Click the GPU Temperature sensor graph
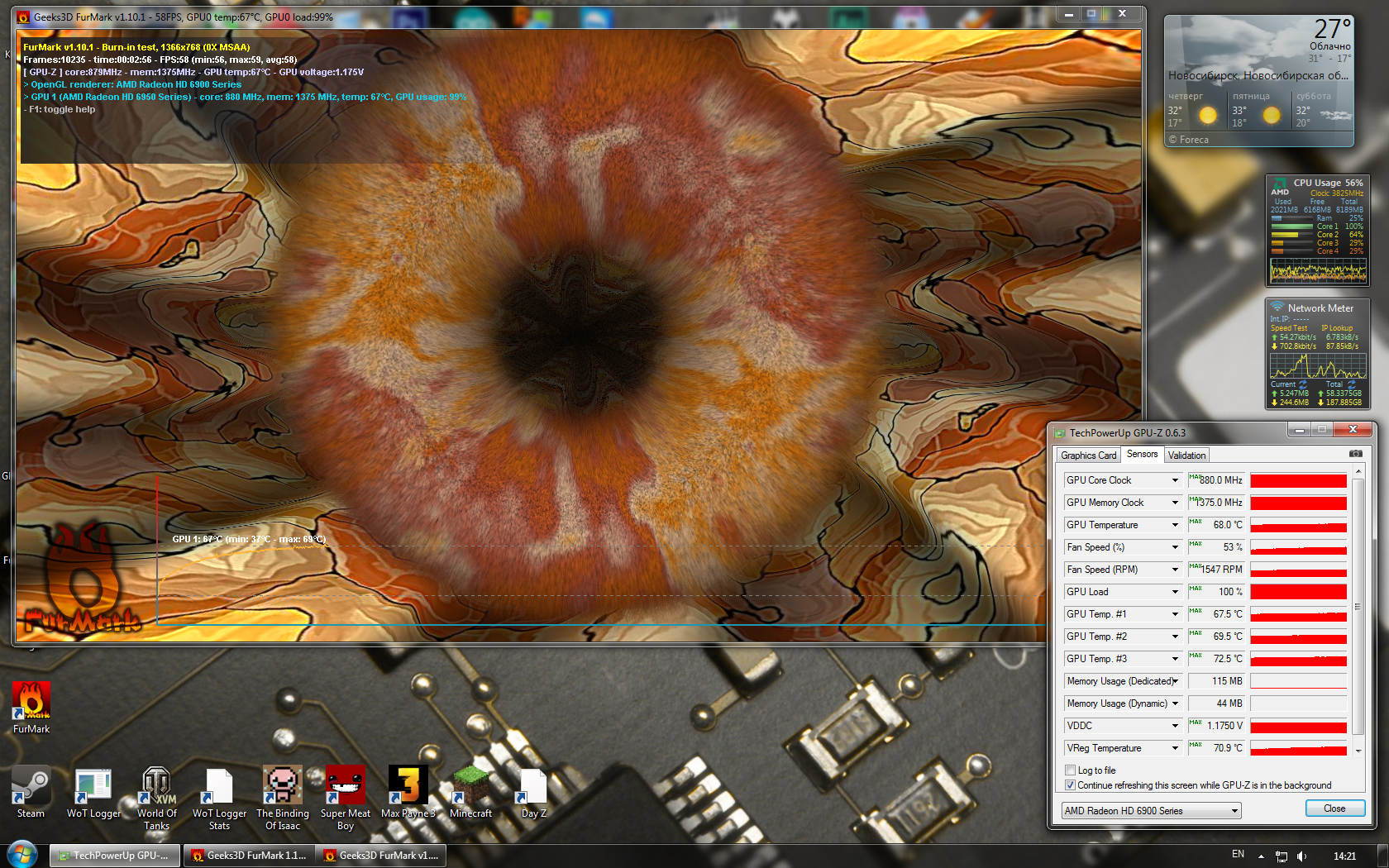 click(1298, 525)
